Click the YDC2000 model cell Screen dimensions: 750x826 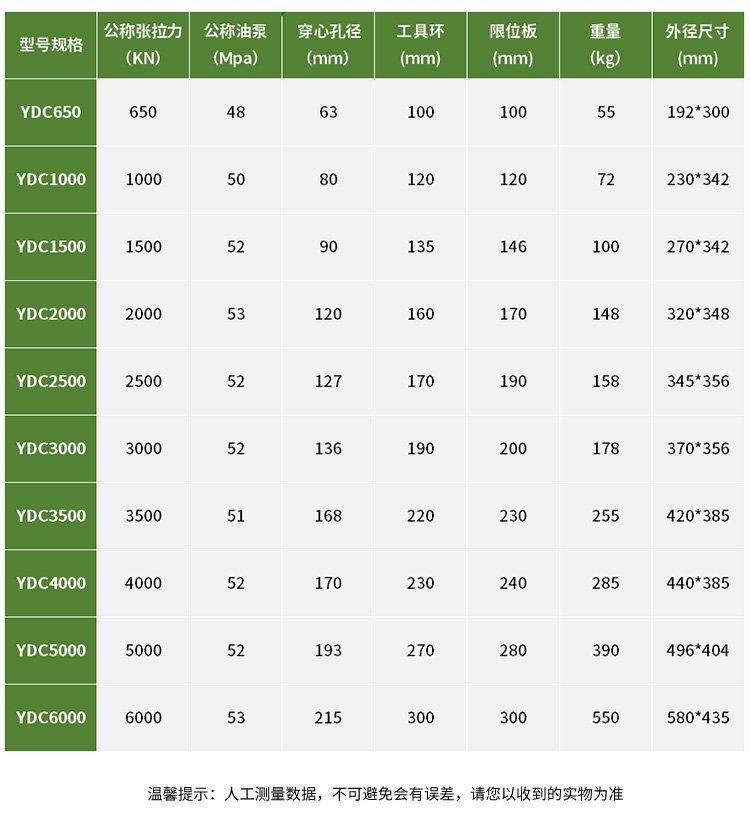point(51,314)
